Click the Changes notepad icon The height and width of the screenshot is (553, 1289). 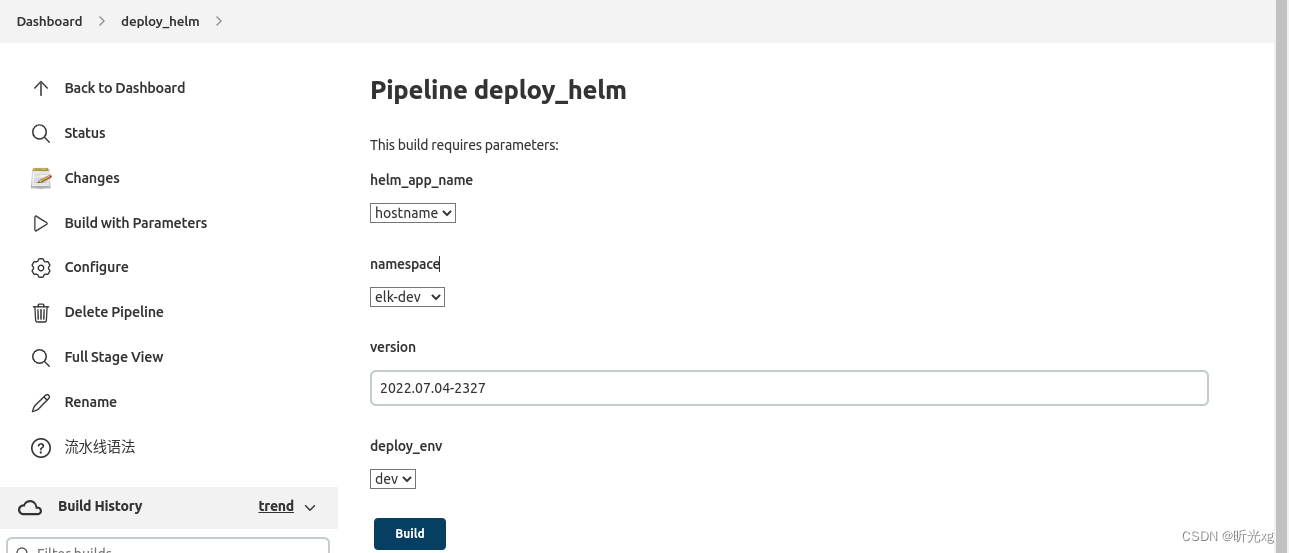point(41,178)
